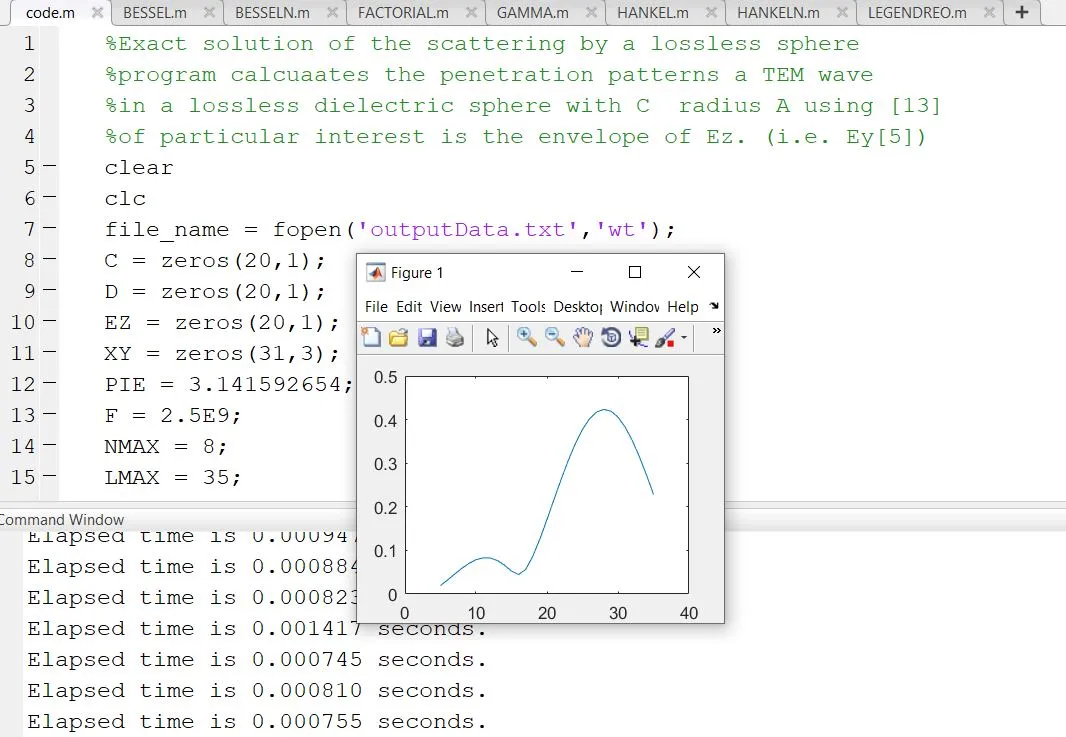This screenshot has height=737, width=1066.
Task: Activate the Zoom In magnifier tool
Action: point(527,338)
